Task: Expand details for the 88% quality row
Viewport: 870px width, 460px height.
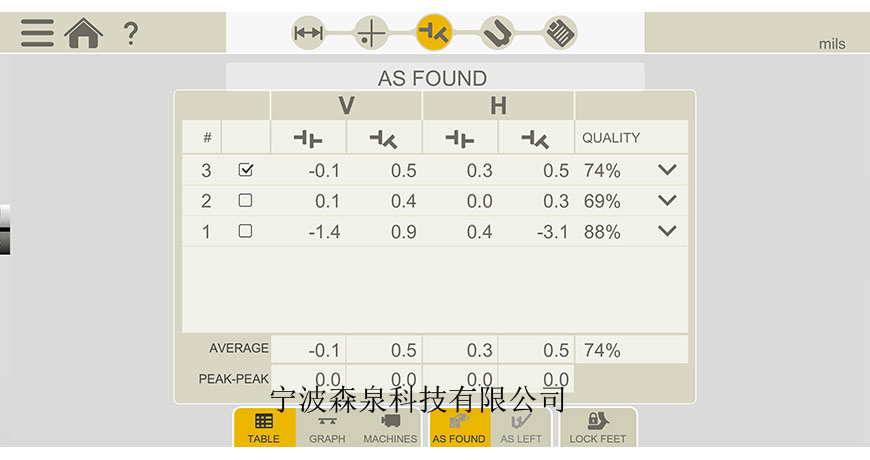Action: (x=667, y=231)
